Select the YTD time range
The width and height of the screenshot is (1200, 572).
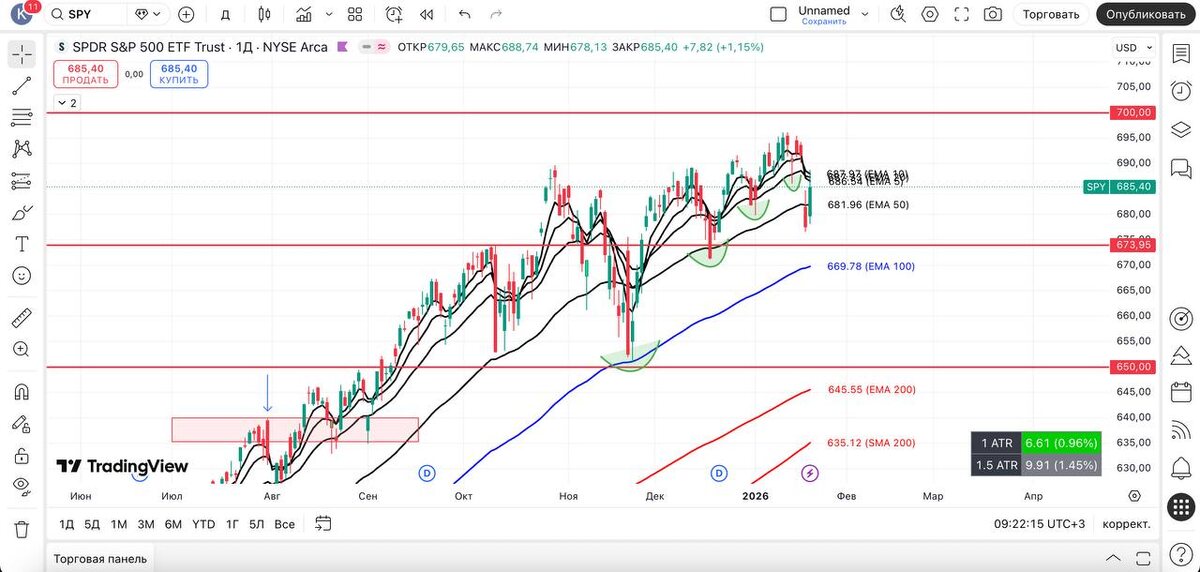click(204, 524)
